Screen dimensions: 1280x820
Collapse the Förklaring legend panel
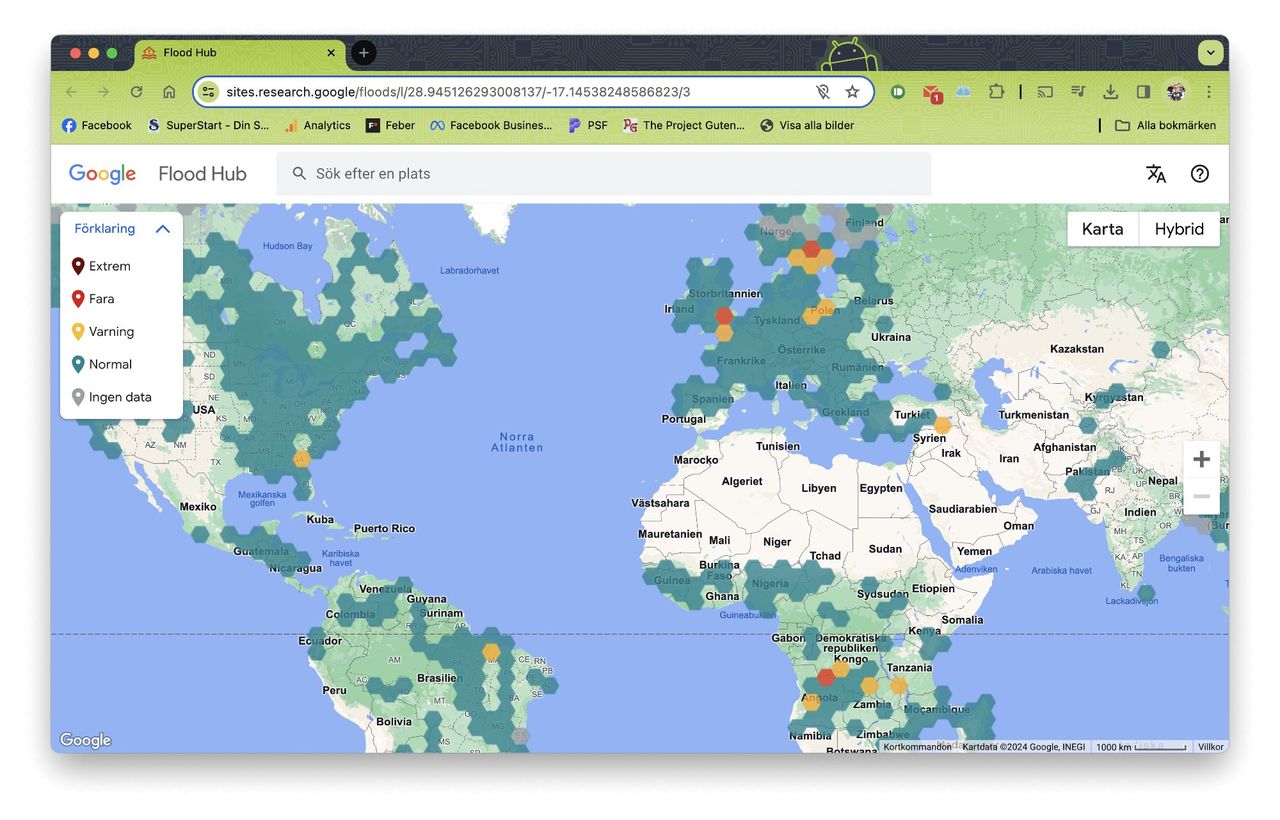(163, 229)
